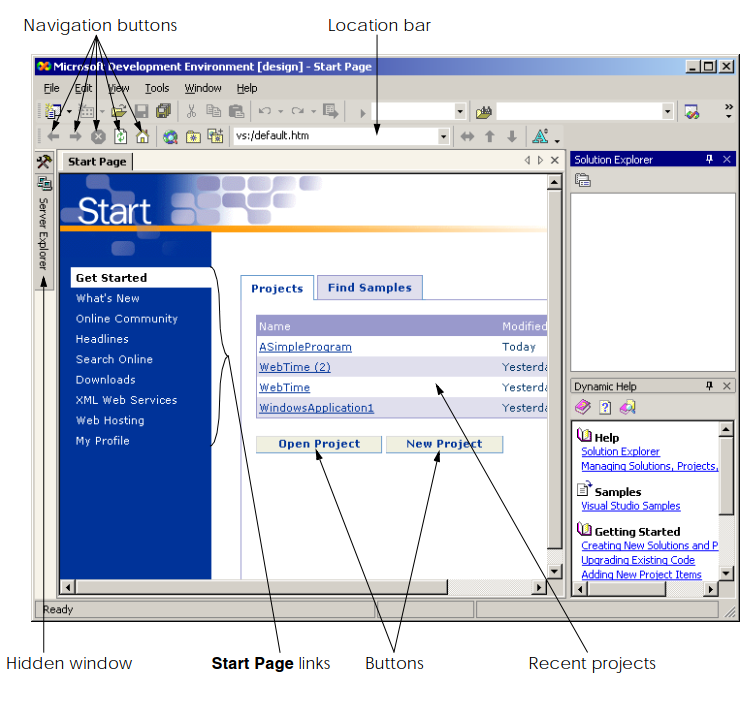The width and height of the screenshot is (752, 706).
Task: Open the ASimpleProgram recent project link
Action: [x=305, y=347]
